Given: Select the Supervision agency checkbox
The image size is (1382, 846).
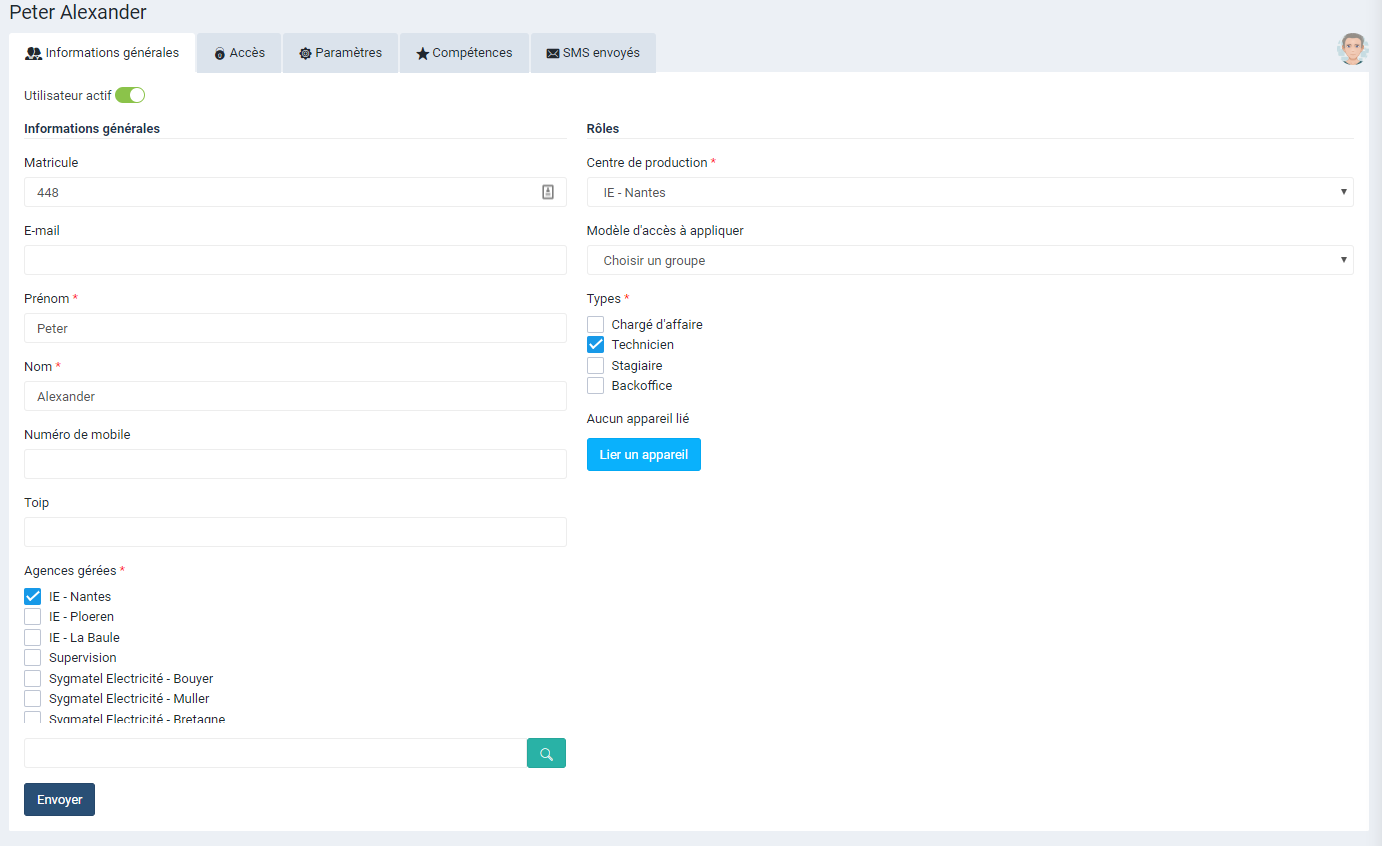Looking at the screenshot, I should (33, 658).
